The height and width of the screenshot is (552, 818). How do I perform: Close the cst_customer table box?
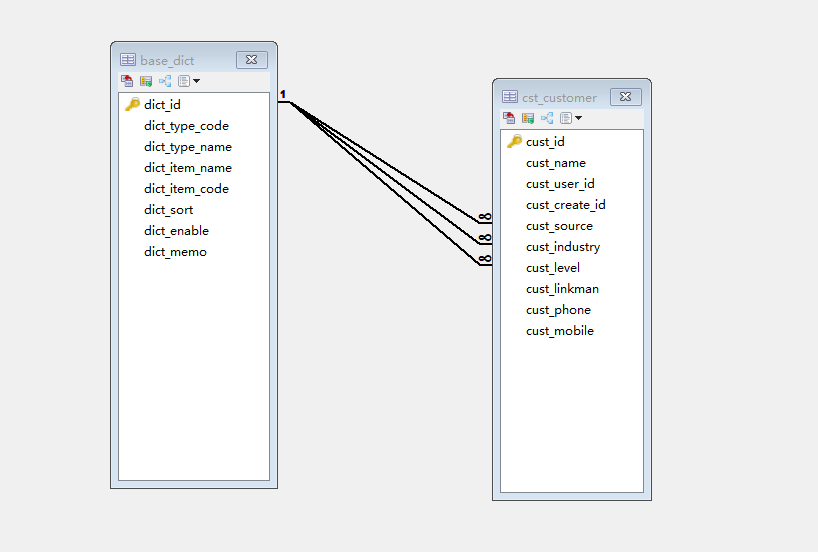point(625,97)
